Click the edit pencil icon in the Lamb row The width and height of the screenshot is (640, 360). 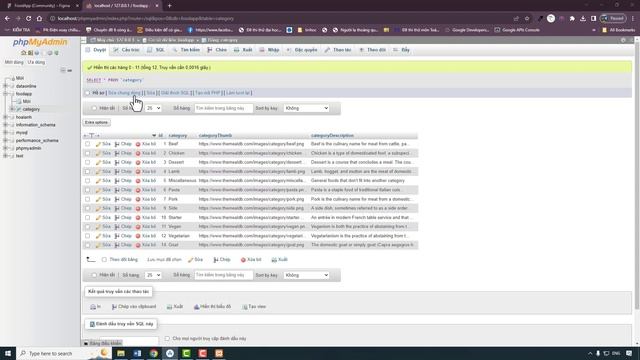click(98, 172)
